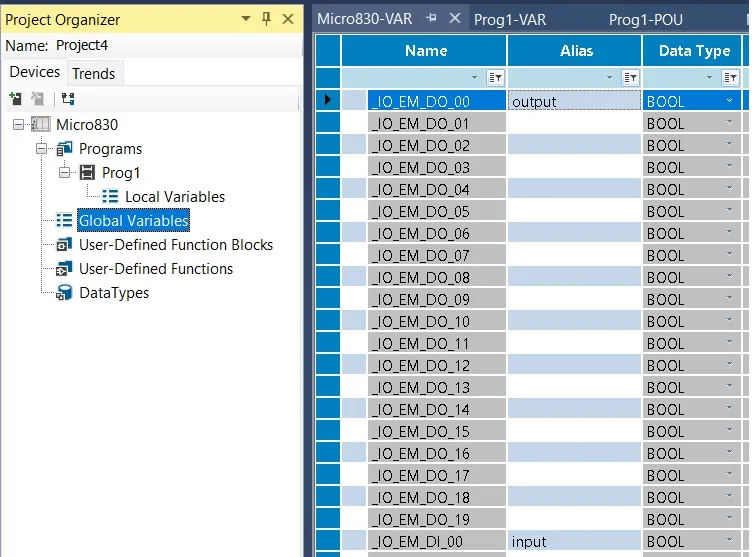Click the 'output' alias cell
The height and width of the screenshot is (557, 752).
[x=575, y=101]
